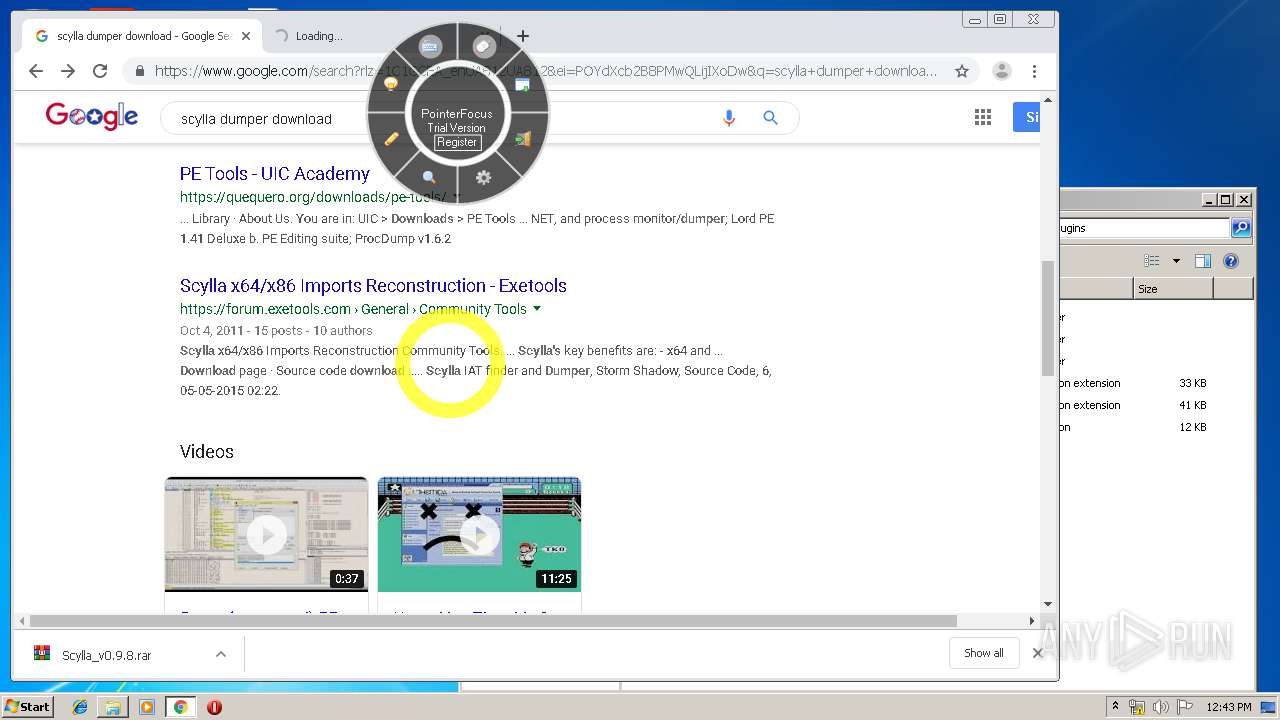Start voice search with microphone icon
This screenshot has width=1280, height=720.
pyautogui.click(x=729, y=118)
